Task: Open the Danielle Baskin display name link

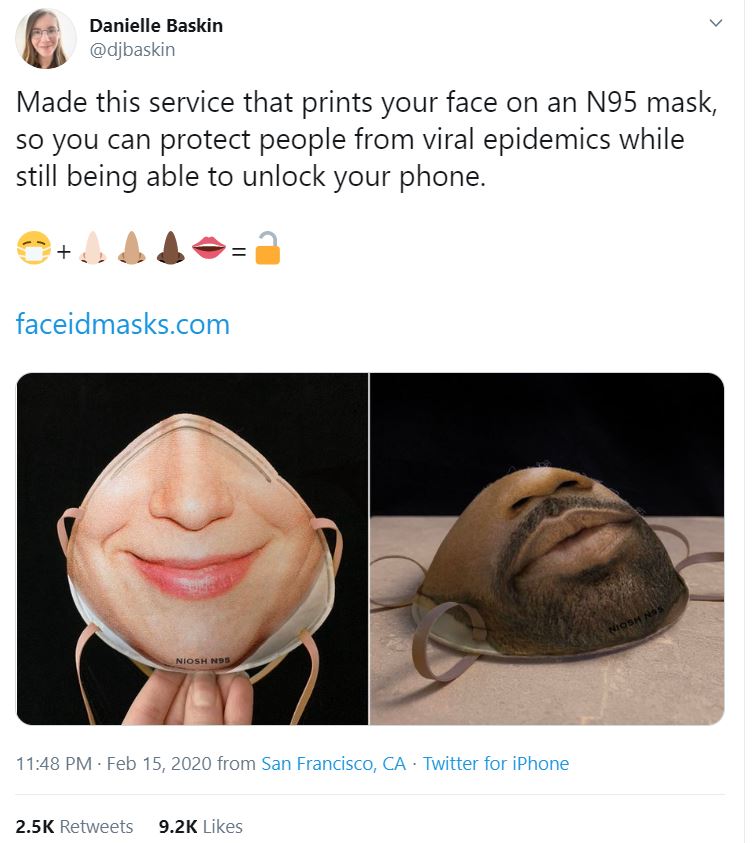Action: tap(156, 25)
